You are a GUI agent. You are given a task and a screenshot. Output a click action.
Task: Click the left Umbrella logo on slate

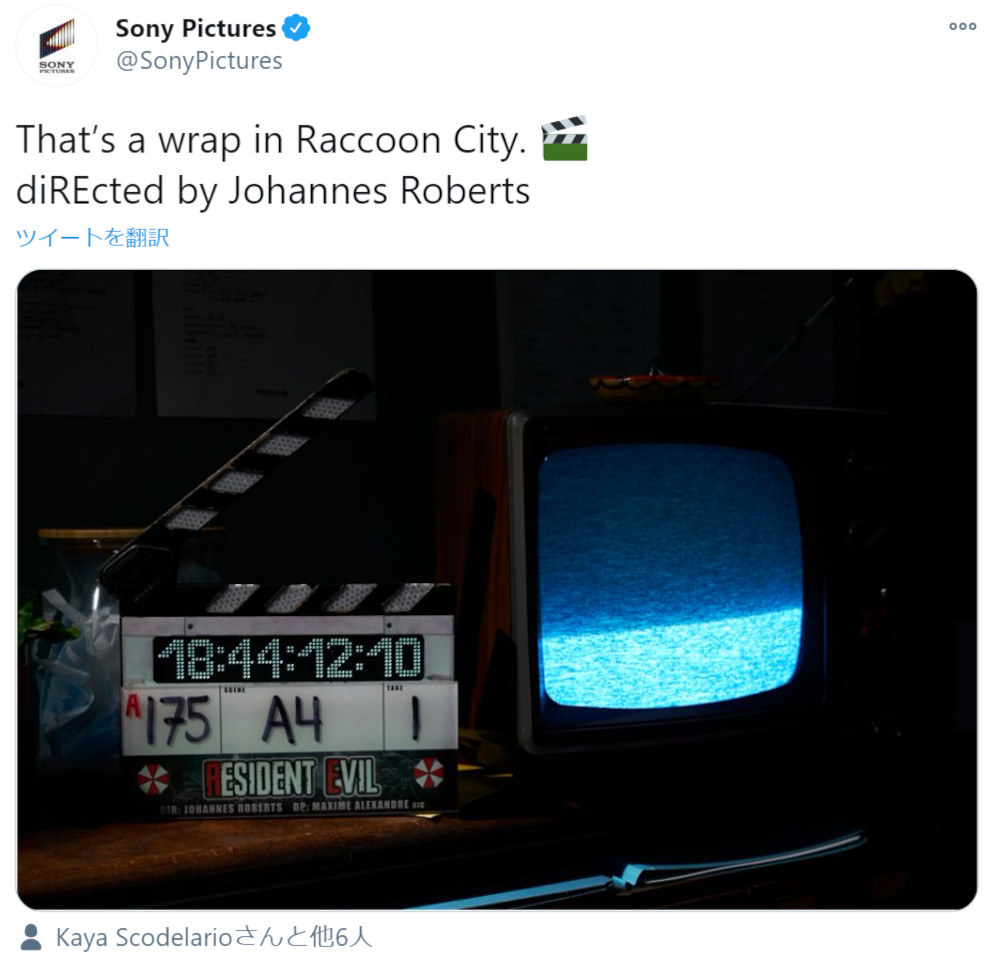154,779
